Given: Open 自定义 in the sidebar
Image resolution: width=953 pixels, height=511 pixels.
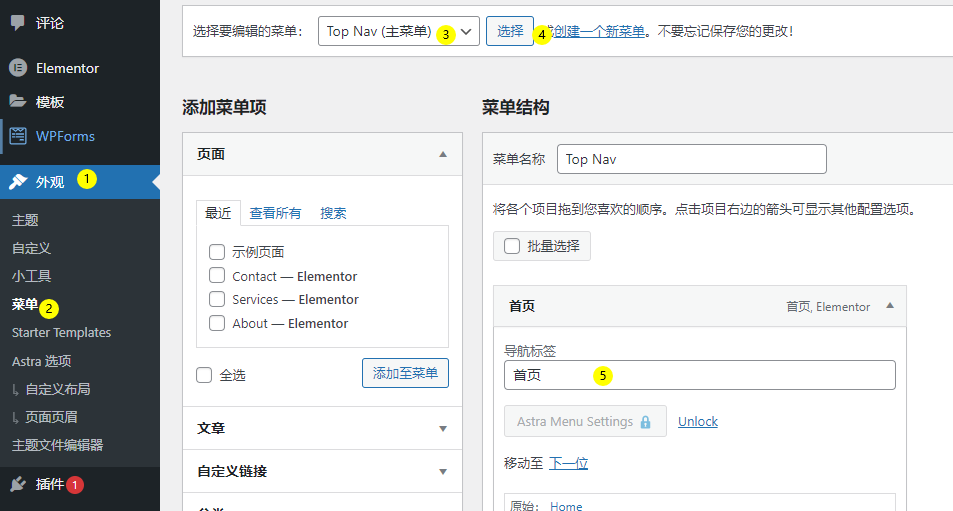Looking at the screenshot, I should pyautogui.click(x=32, y=248).
